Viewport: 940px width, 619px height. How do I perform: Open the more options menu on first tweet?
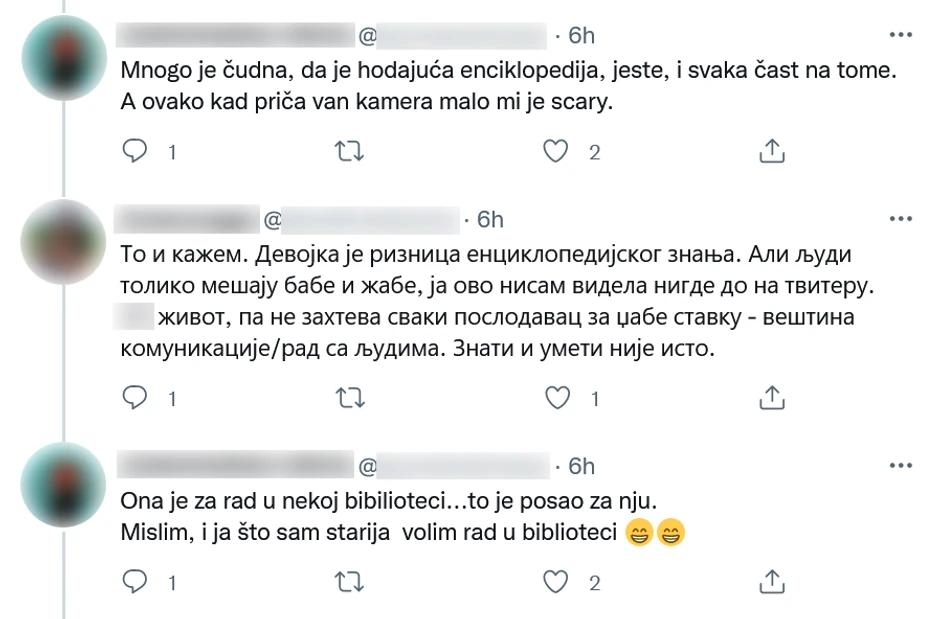(x=901, y=36)
